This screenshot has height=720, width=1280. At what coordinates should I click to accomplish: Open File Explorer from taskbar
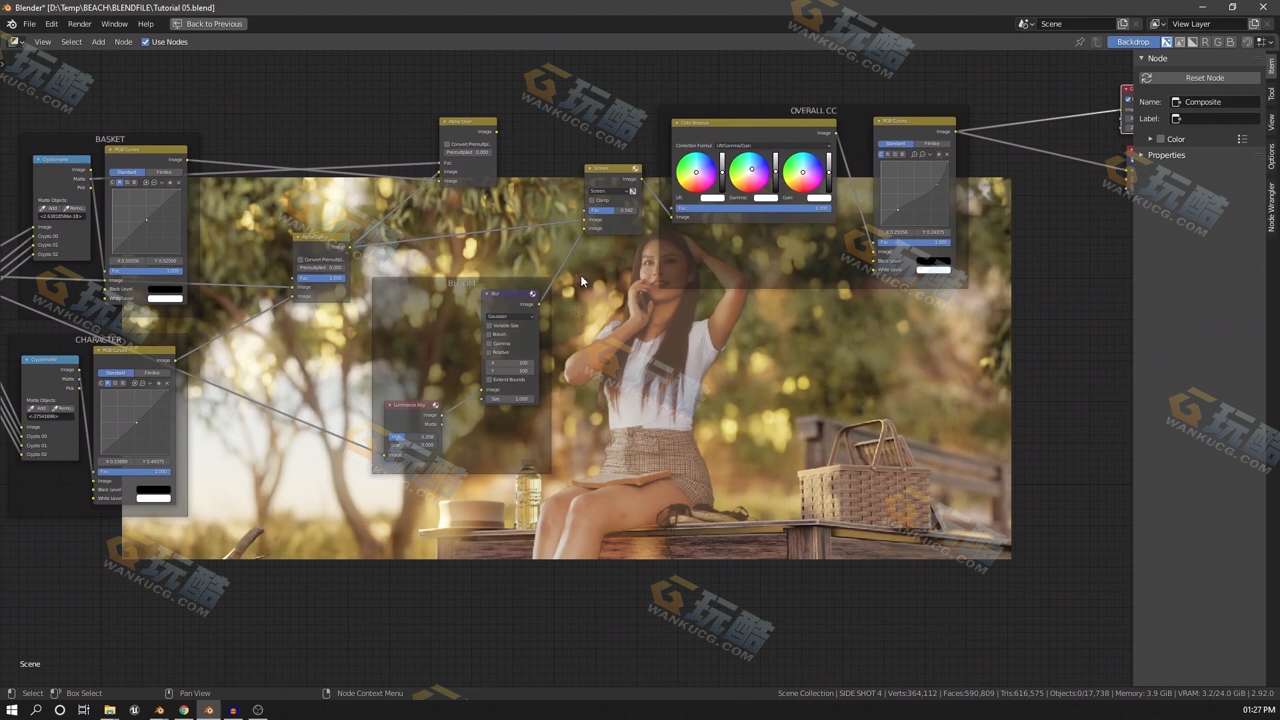(x=109, y=710)
